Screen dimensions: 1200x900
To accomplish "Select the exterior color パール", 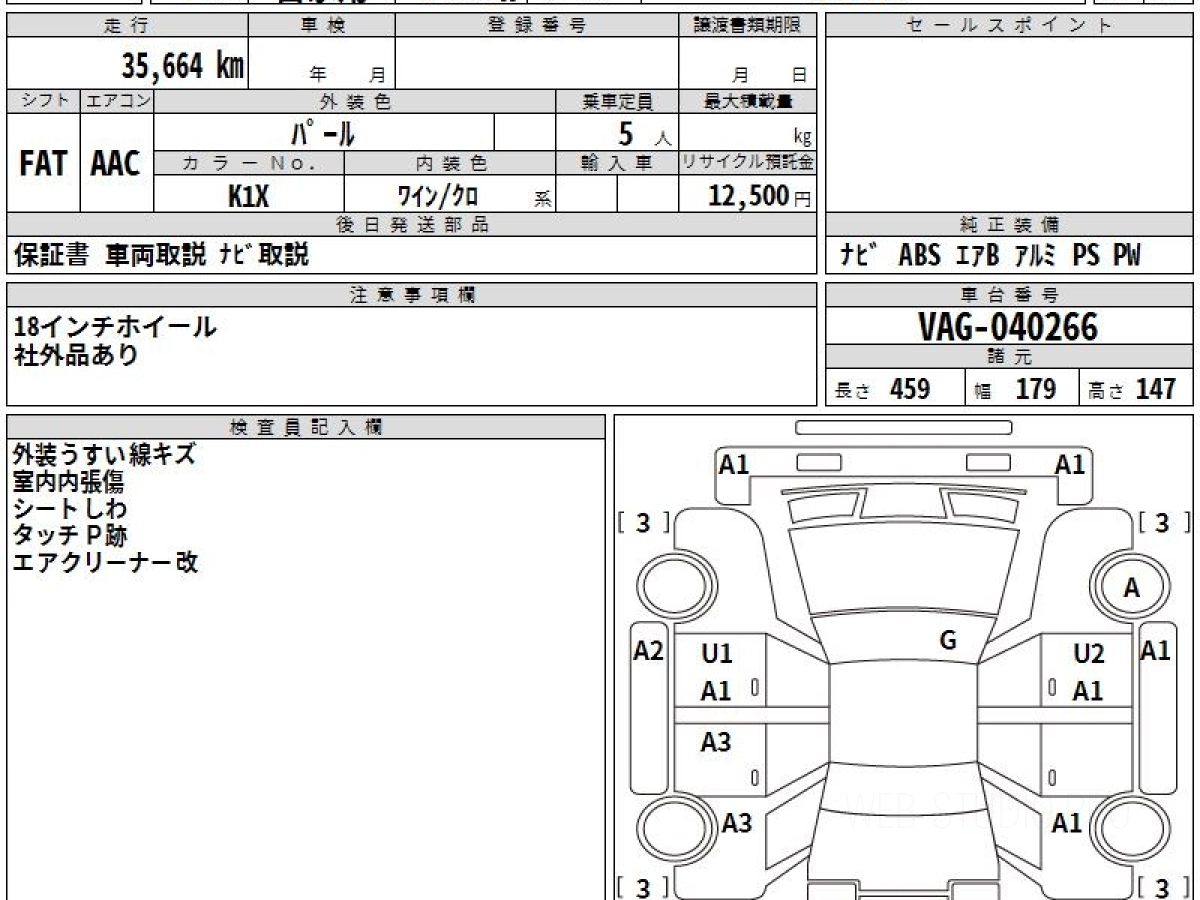I will coord(323,132).
